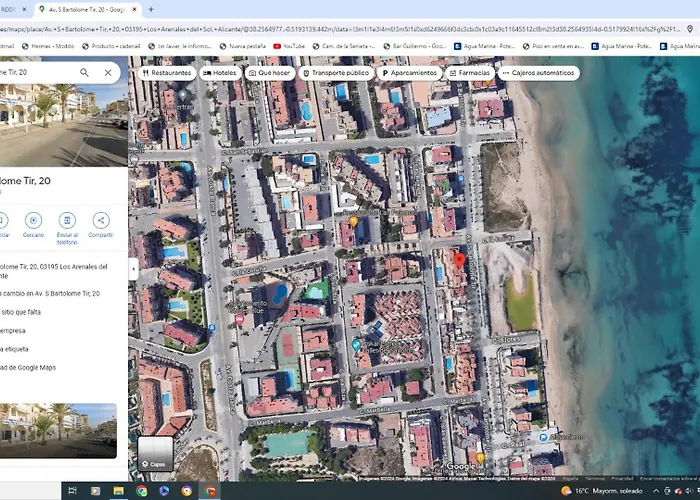Open the Hermes - Moddo bookmark
Viewport: 700px width, 500px height.
[48, 46]
